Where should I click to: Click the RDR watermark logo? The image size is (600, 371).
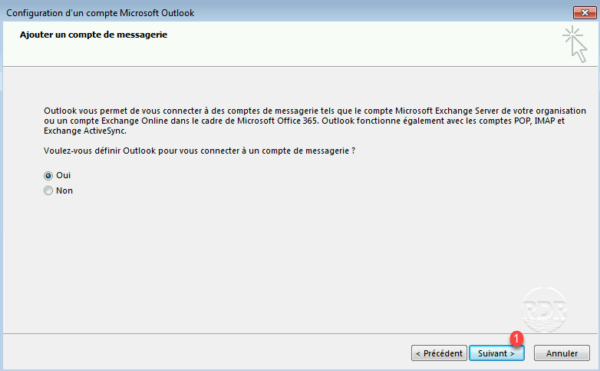[x=545, y=309]
